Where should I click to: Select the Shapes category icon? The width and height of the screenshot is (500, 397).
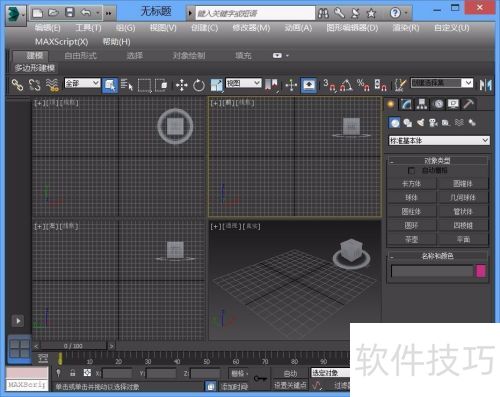(407, 123)
